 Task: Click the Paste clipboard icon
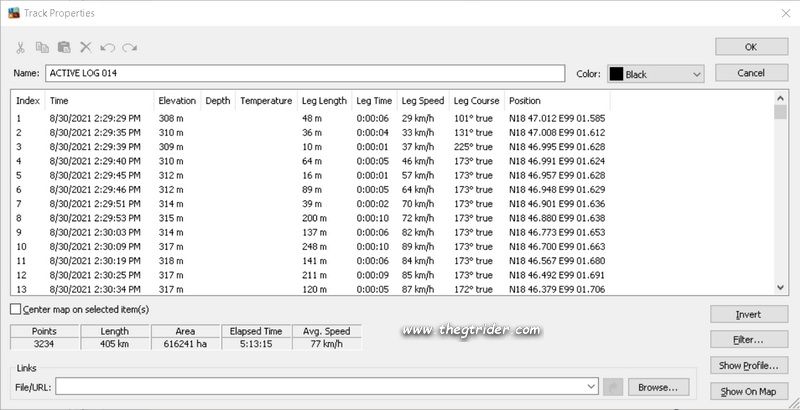[64, 47]
